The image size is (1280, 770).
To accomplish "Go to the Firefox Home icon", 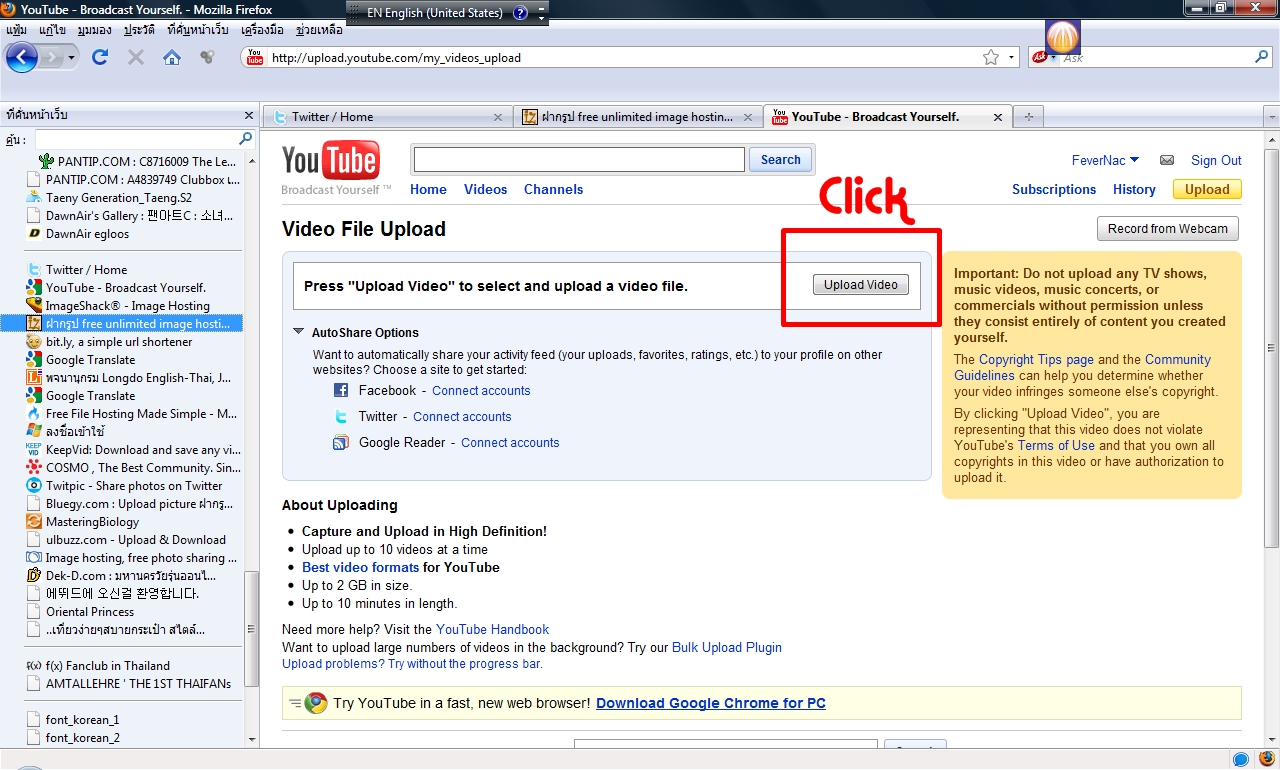I will click(172, 57).
